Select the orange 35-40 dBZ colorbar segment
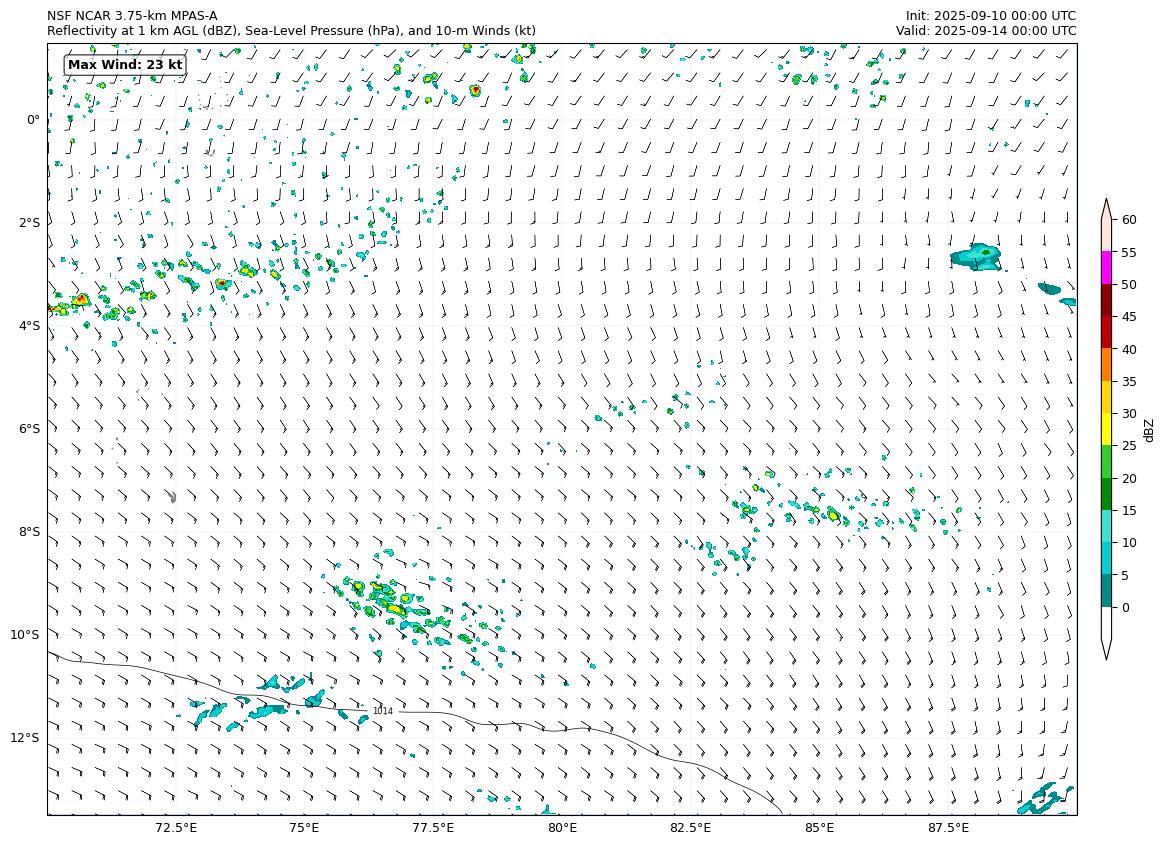This screenshot has height=845, width=1165. (1107, 364)
